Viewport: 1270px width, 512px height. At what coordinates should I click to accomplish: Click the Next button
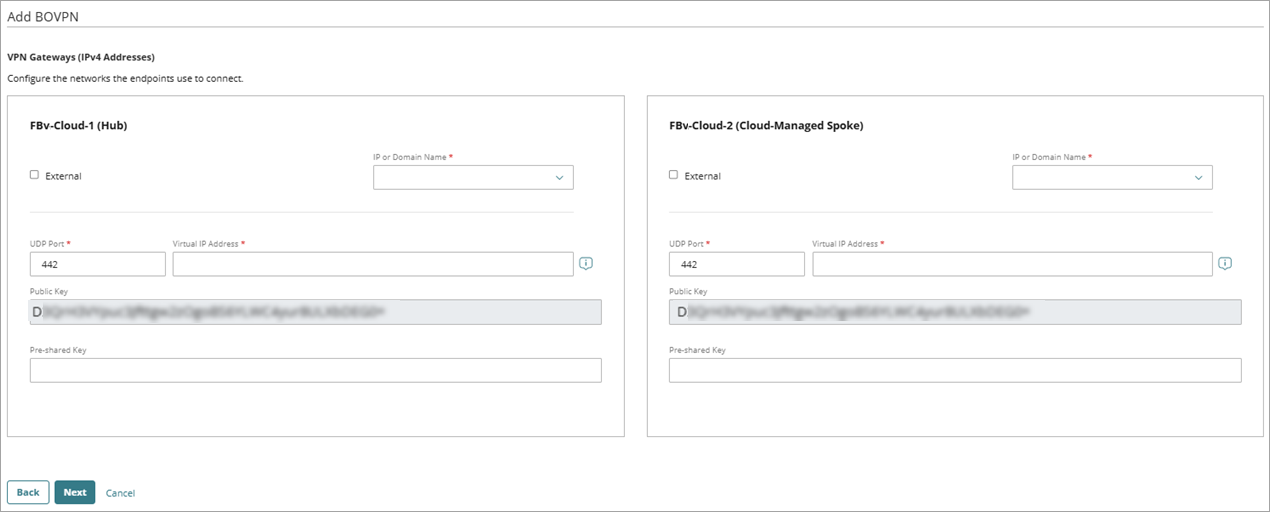point(75,492)
